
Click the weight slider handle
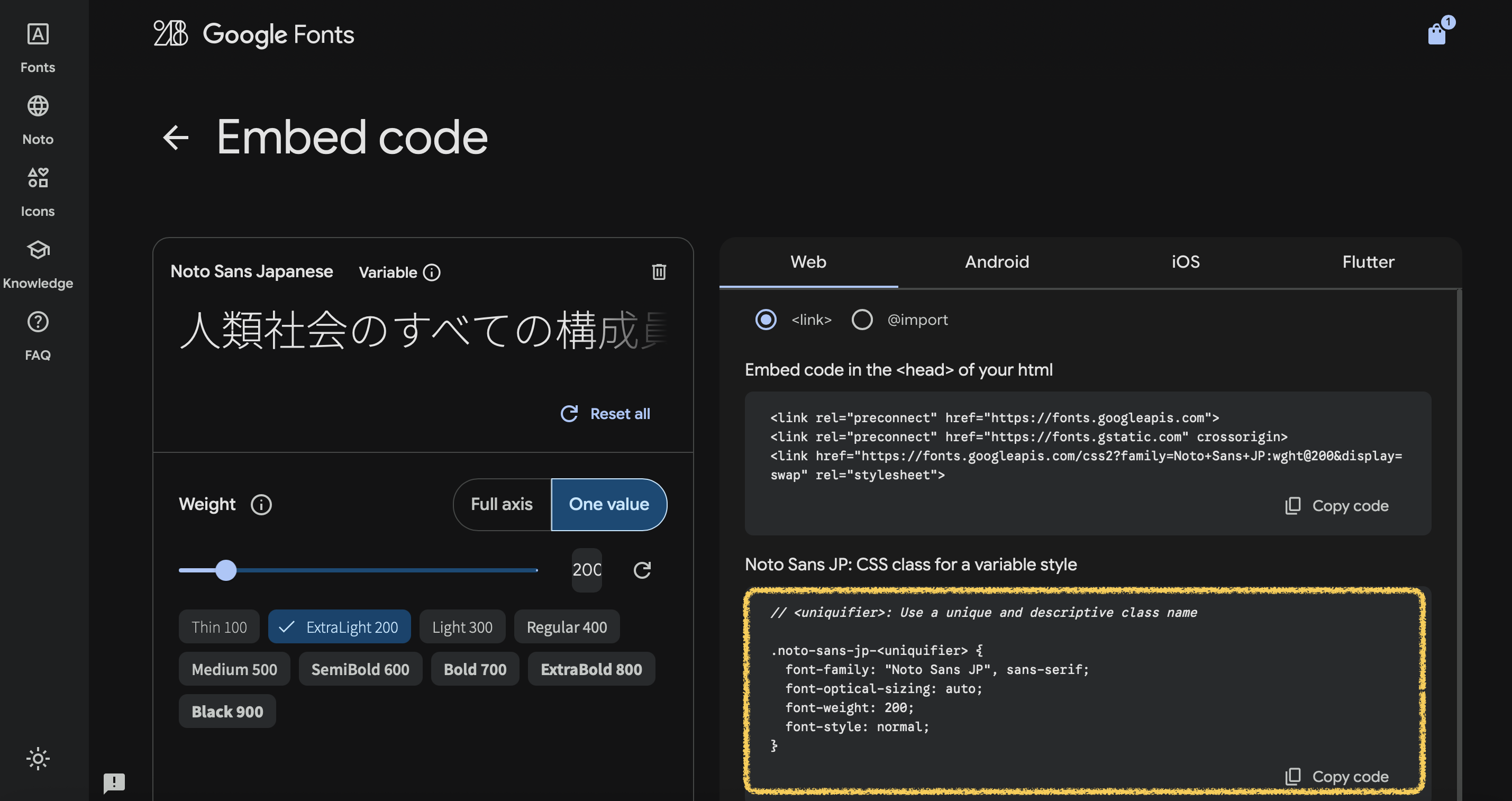pyautogui.click(x=225, y=570)
